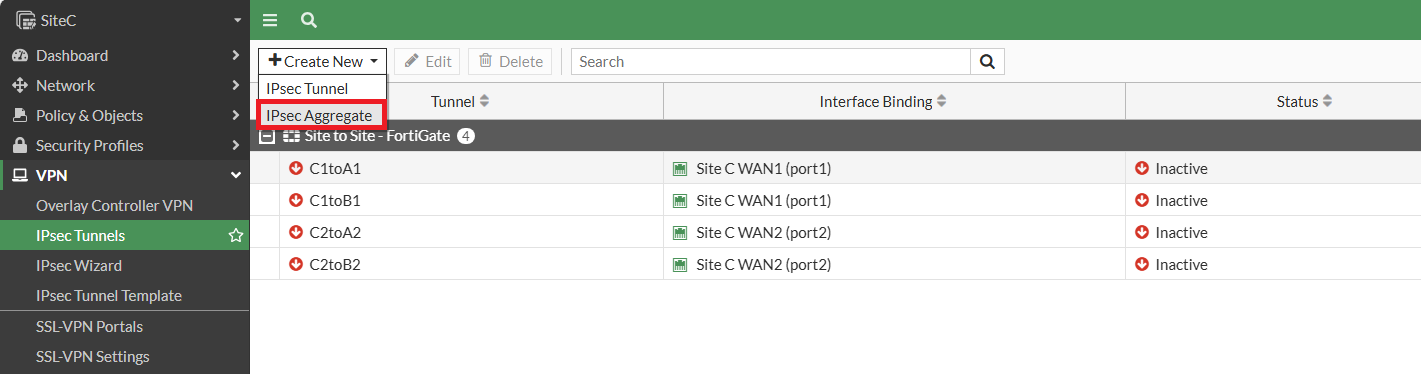
Task: Click the magnifier icon in the green header
Action: [x=309, y=20]
